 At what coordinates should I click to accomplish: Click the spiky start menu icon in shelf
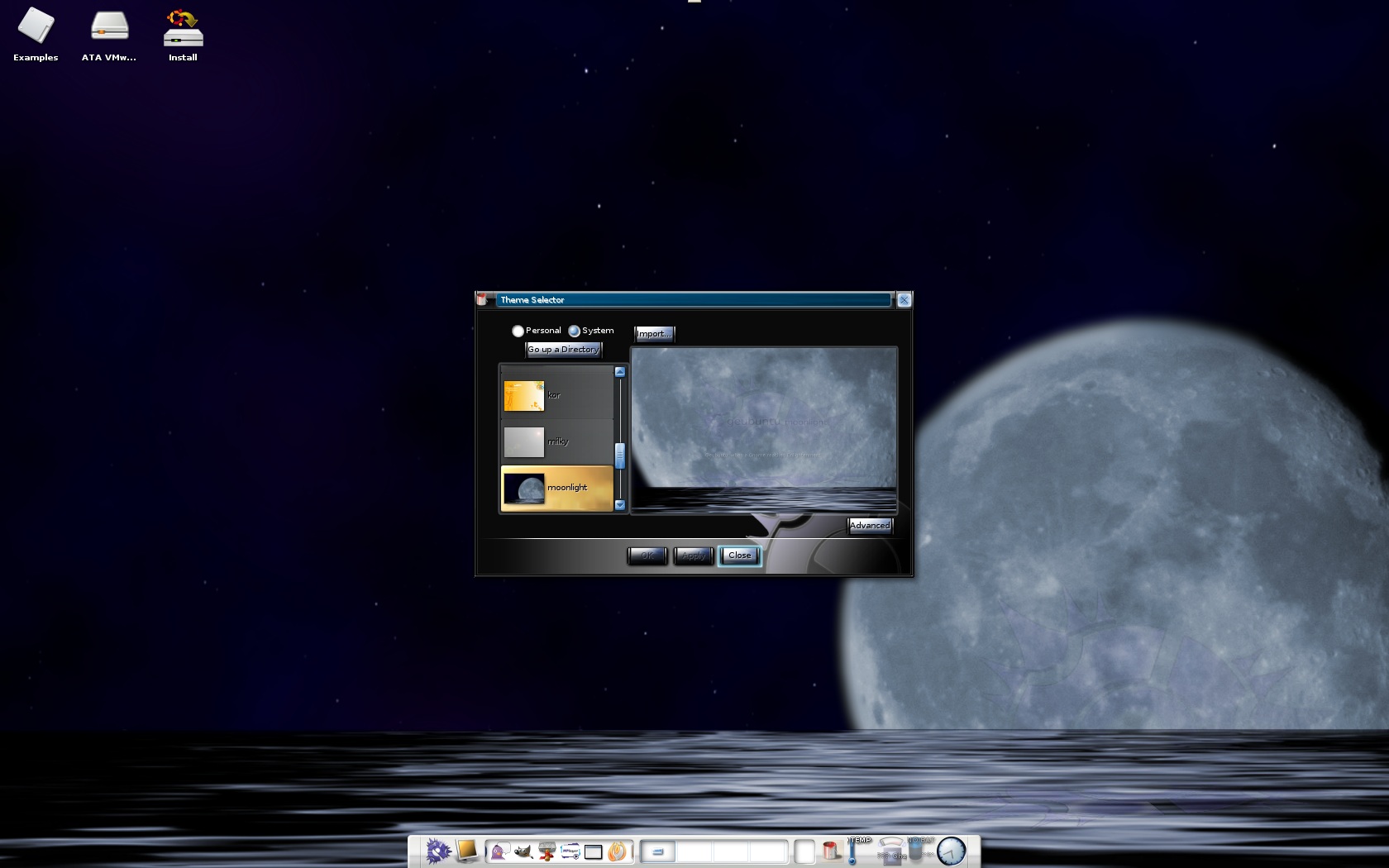[x=438, y=851]
